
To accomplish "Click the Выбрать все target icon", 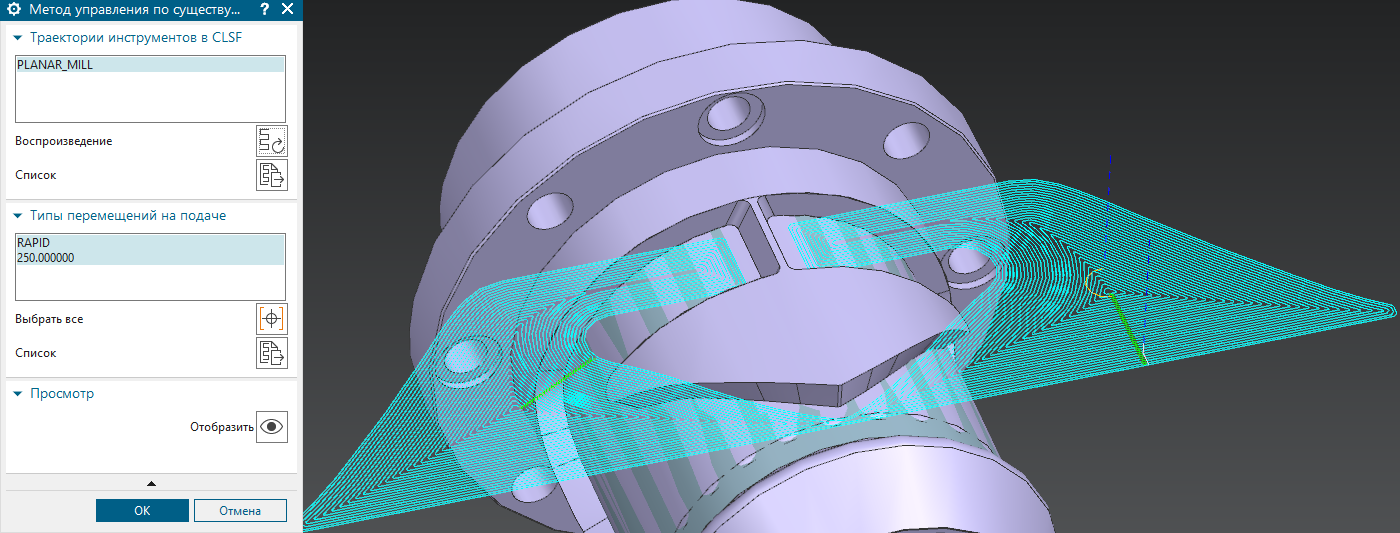I will (x=271, y=319).
